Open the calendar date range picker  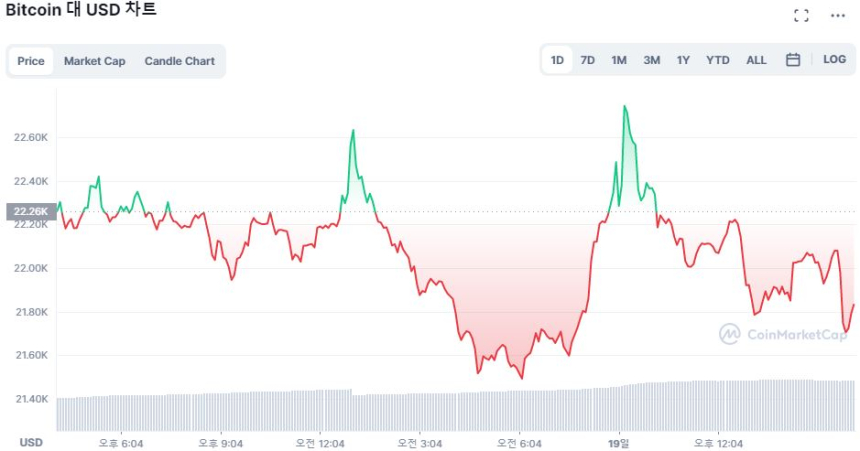pyautogui.click(x=793, y=60)
